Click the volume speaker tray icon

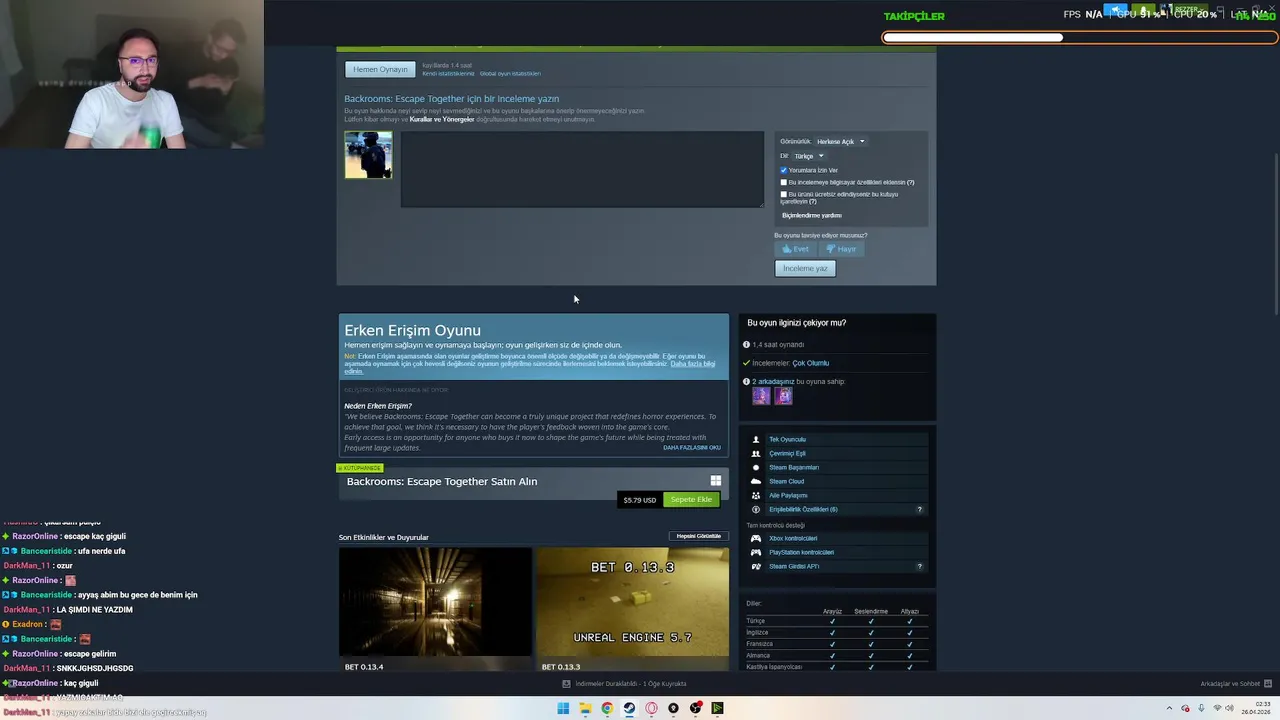pyautogui.click(x=1232, y=708)
